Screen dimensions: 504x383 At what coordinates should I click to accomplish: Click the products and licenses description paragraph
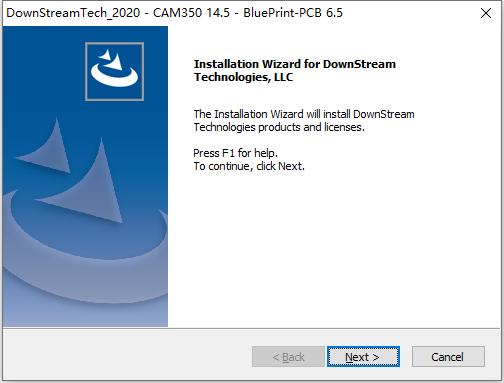click(304, 121)
